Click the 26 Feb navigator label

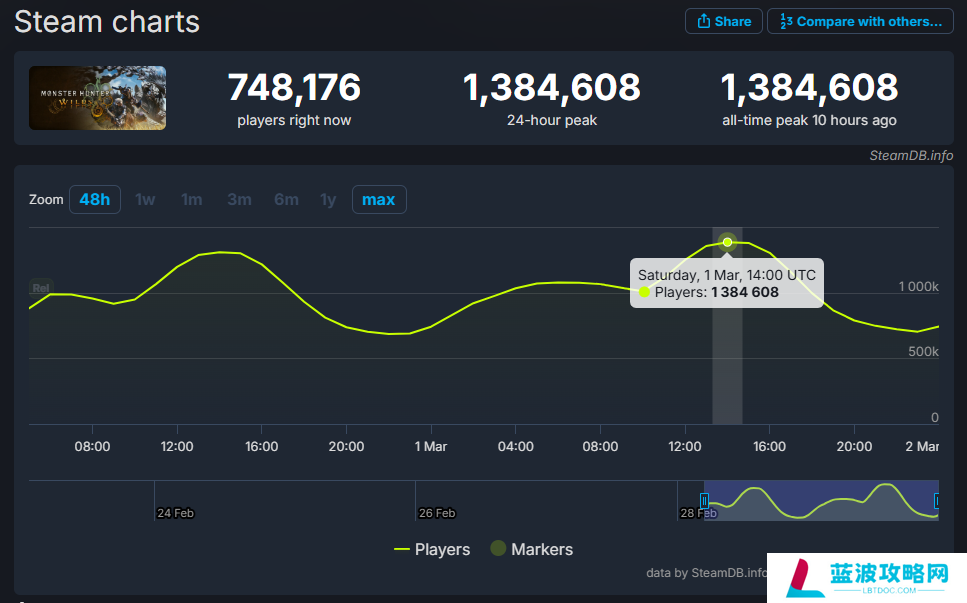click(437, 513)
